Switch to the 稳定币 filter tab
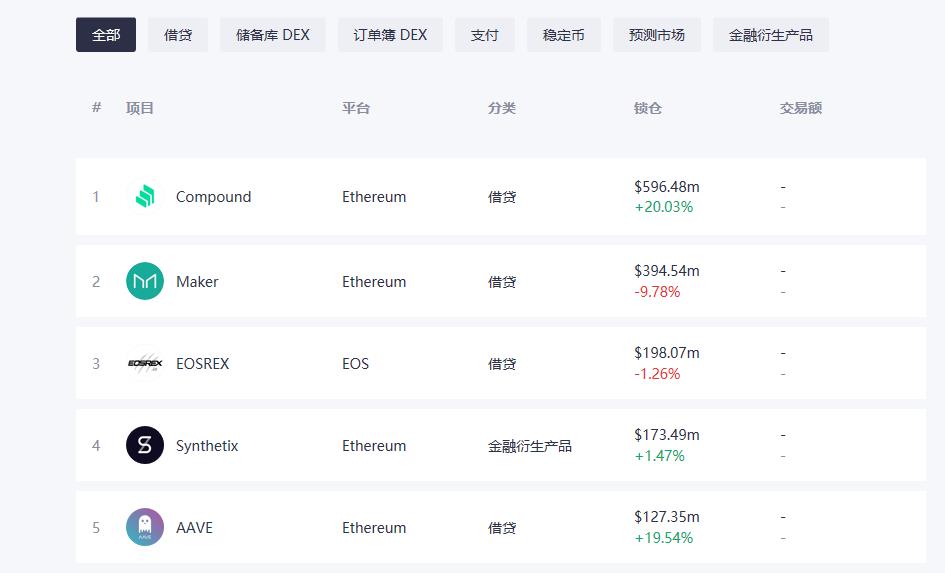The image size is (945, 573). [564, 35]
